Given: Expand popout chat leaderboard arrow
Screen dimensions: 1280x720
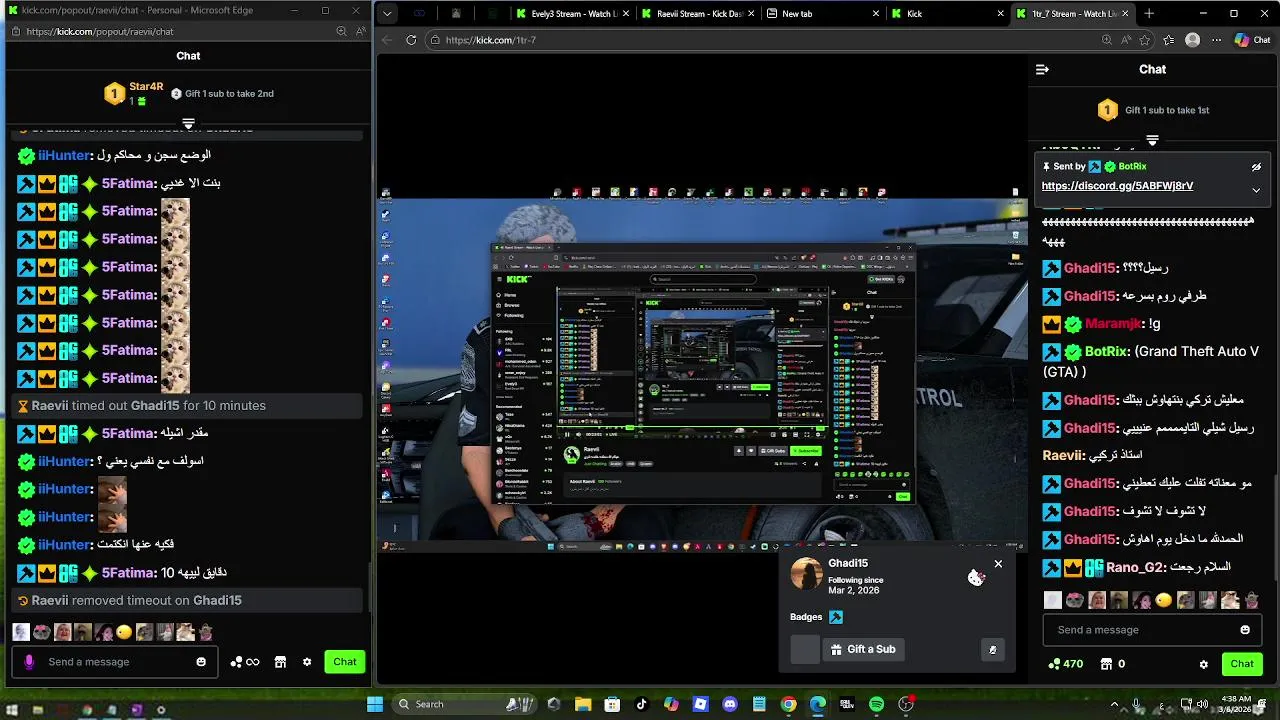Looking at the screenshot, I should coord(188,124).
